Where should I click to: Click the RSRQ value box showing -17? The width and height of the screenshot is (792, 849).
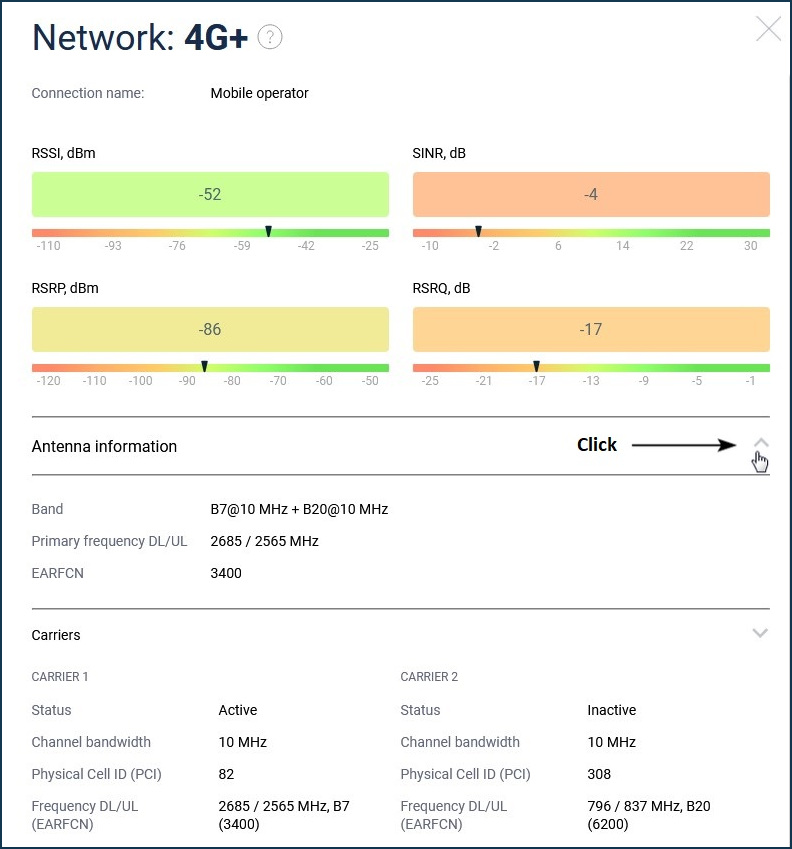[591, 330]
